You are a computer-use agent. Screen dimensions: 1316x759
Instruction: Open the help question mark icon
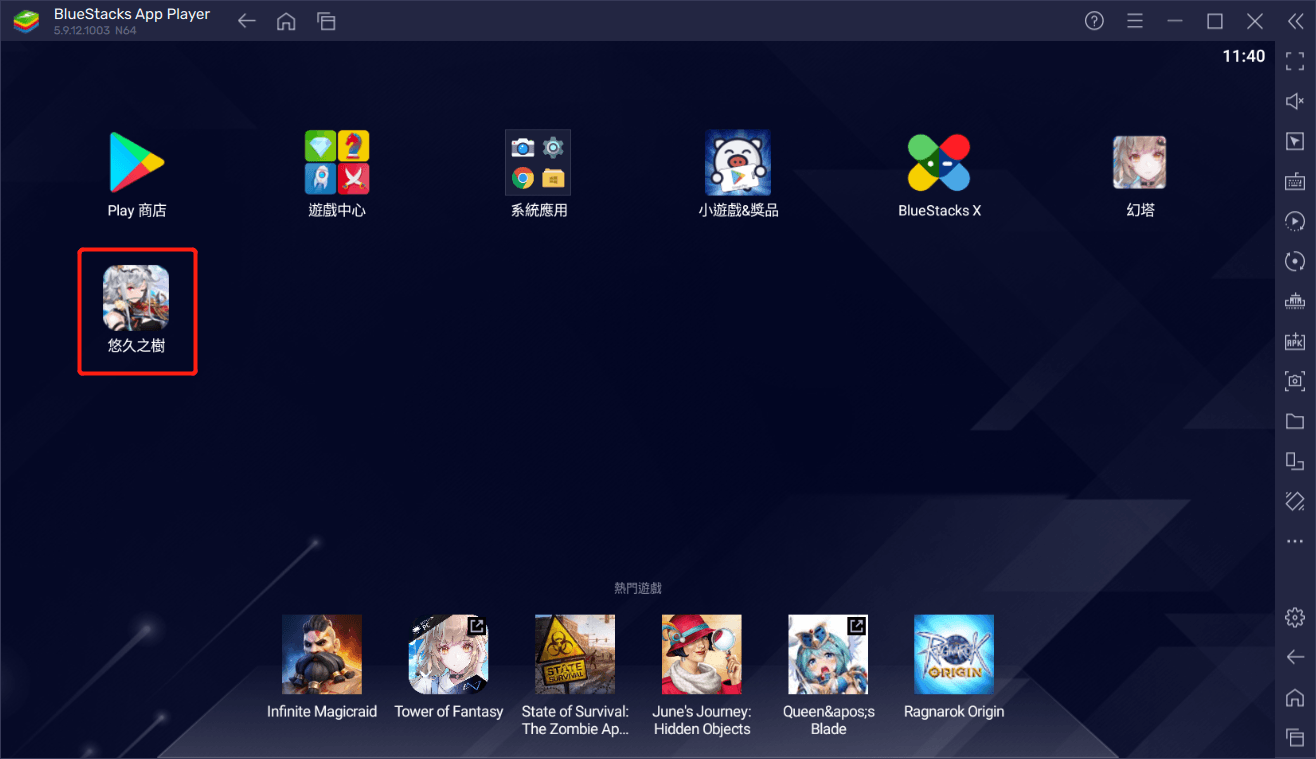point(1094,21)
